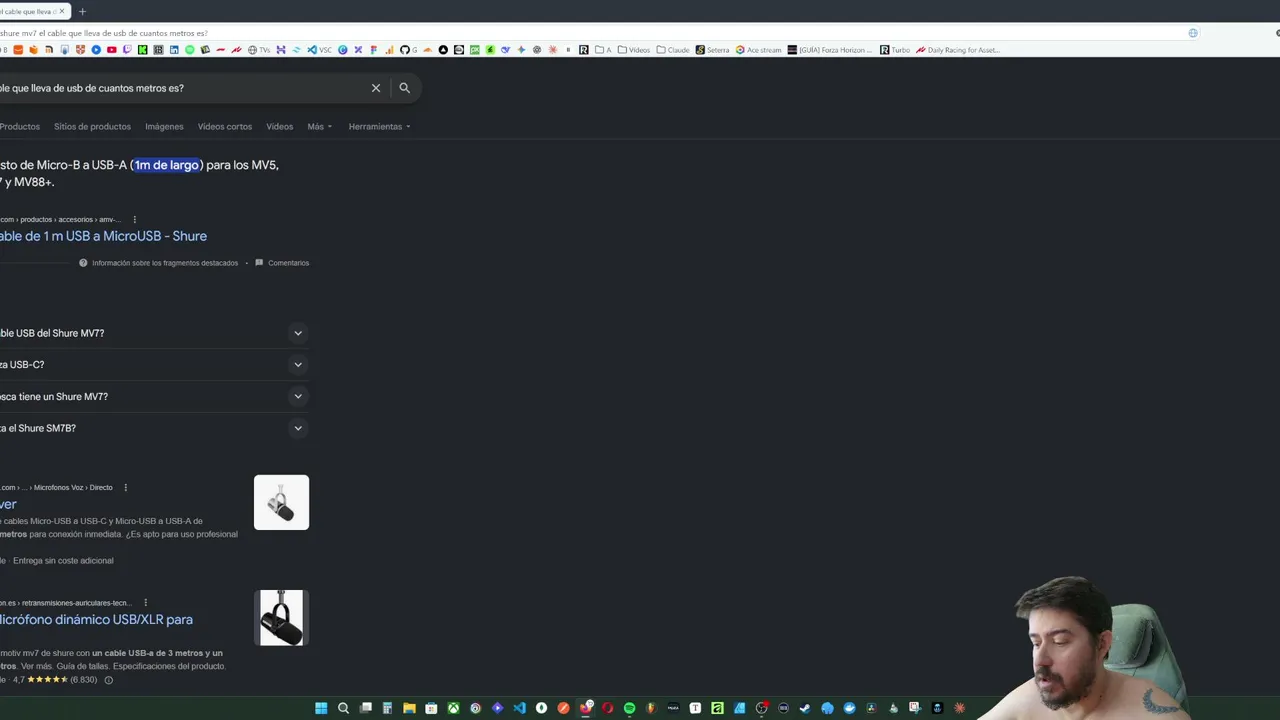Open the Figma bookmark icon
The width and height of the screenshot is (1280, 720).
[x=374, y=50]
